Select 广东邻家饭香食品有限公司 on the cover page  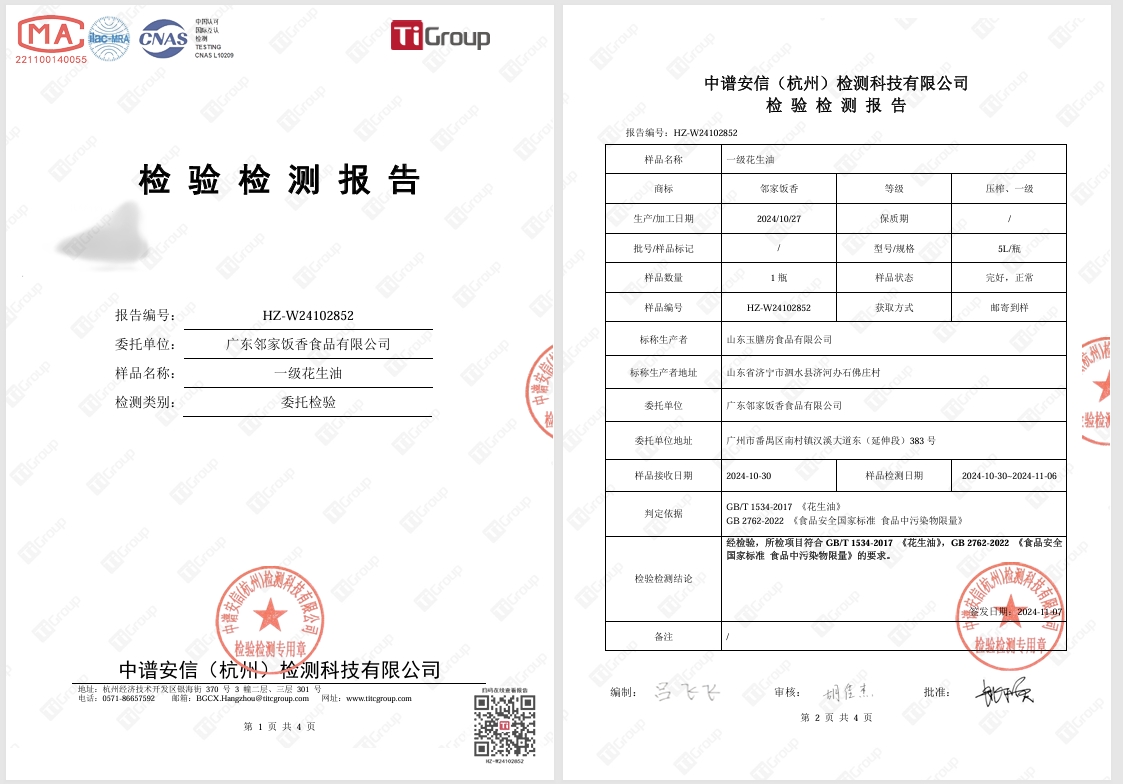308,344
